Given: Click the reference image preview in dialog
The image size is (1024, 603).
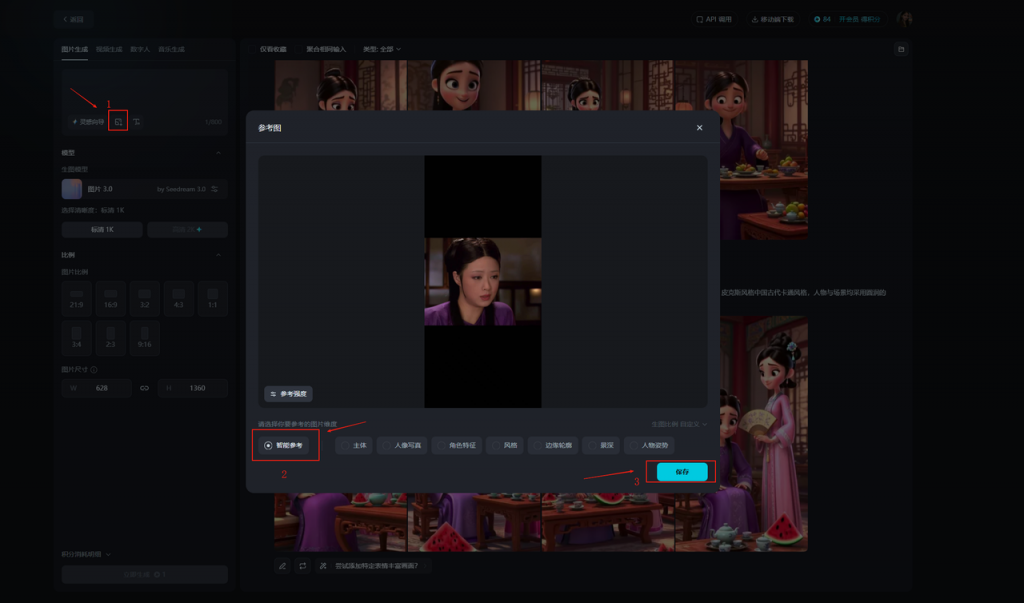Looking at the screenshot, I should pos(483,282).
